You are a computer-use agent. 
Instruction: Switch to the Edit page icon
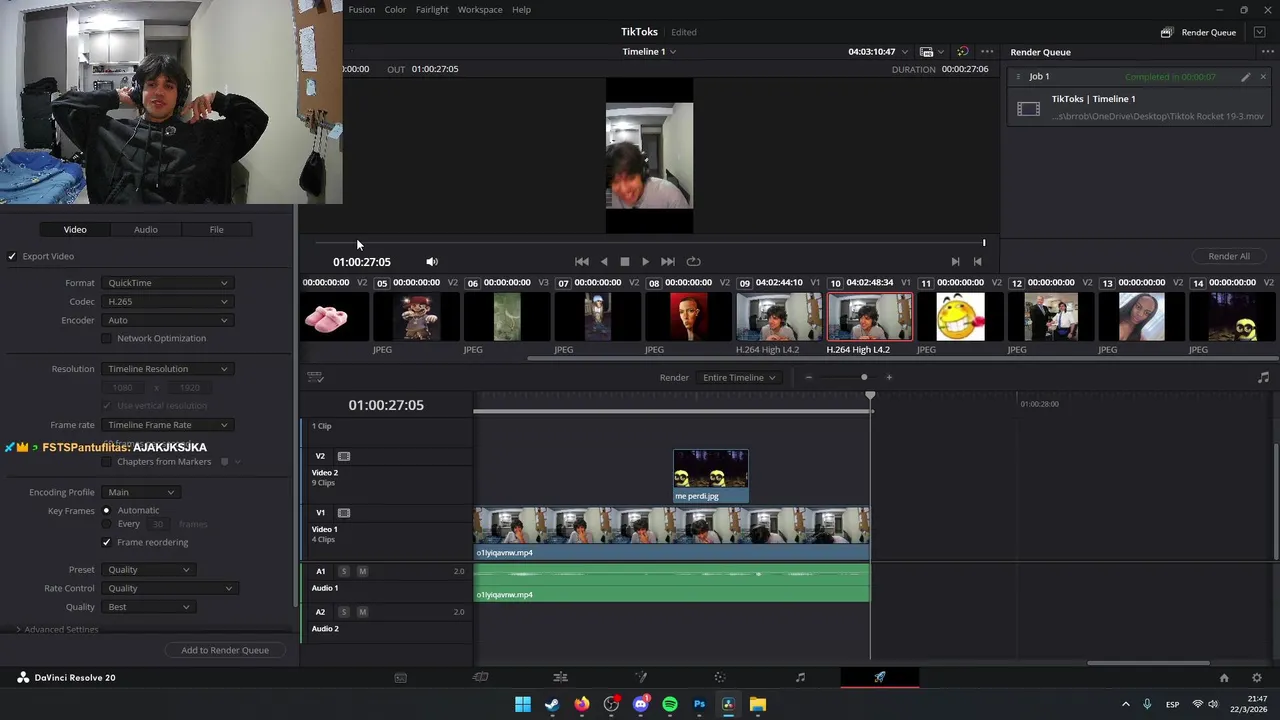coord(560,677)
